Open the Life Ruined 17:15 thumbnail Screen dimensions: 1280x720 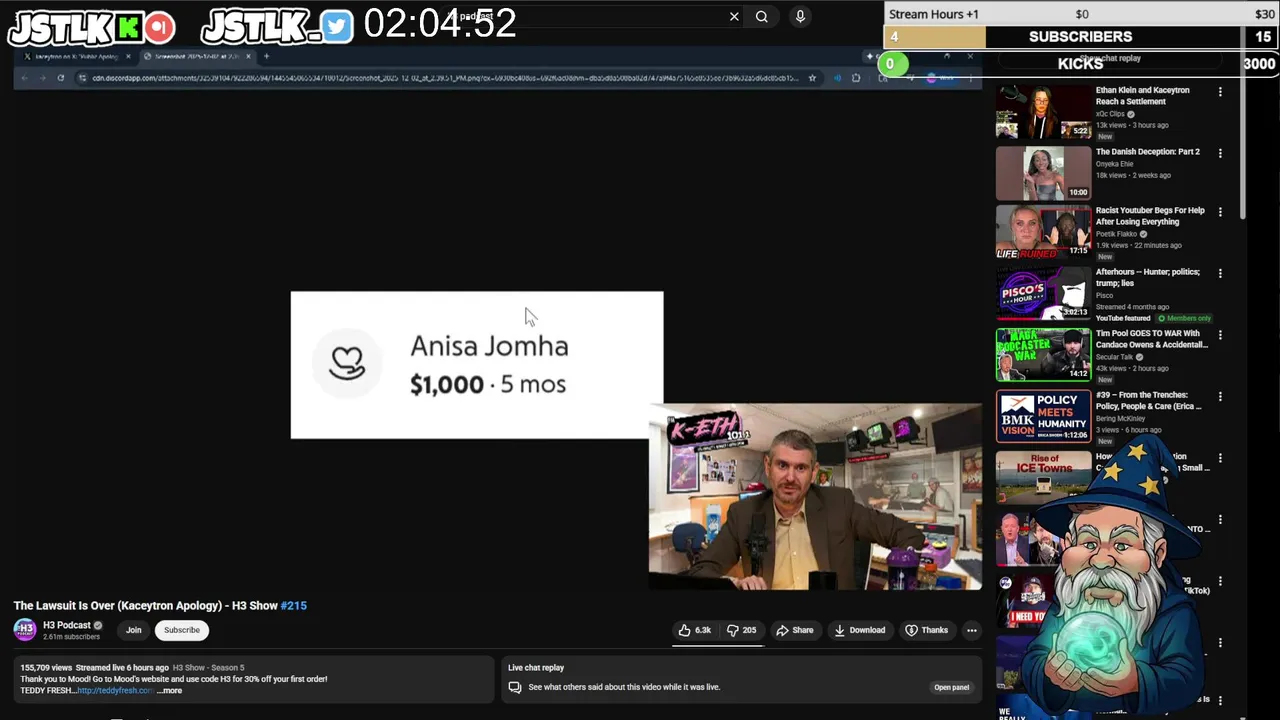pyautogui.click(x=1043, y=232)
